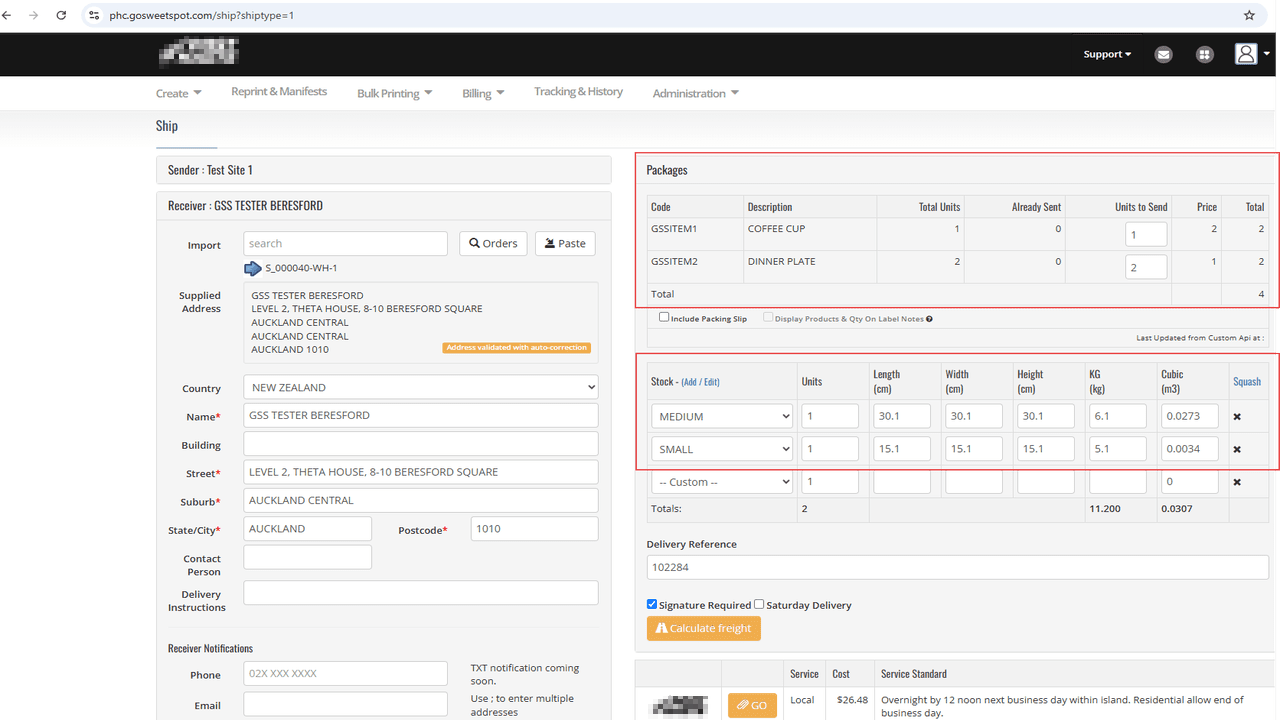
Task: Open the apps grid icon in header
Action: click(x=1204, y=55)
